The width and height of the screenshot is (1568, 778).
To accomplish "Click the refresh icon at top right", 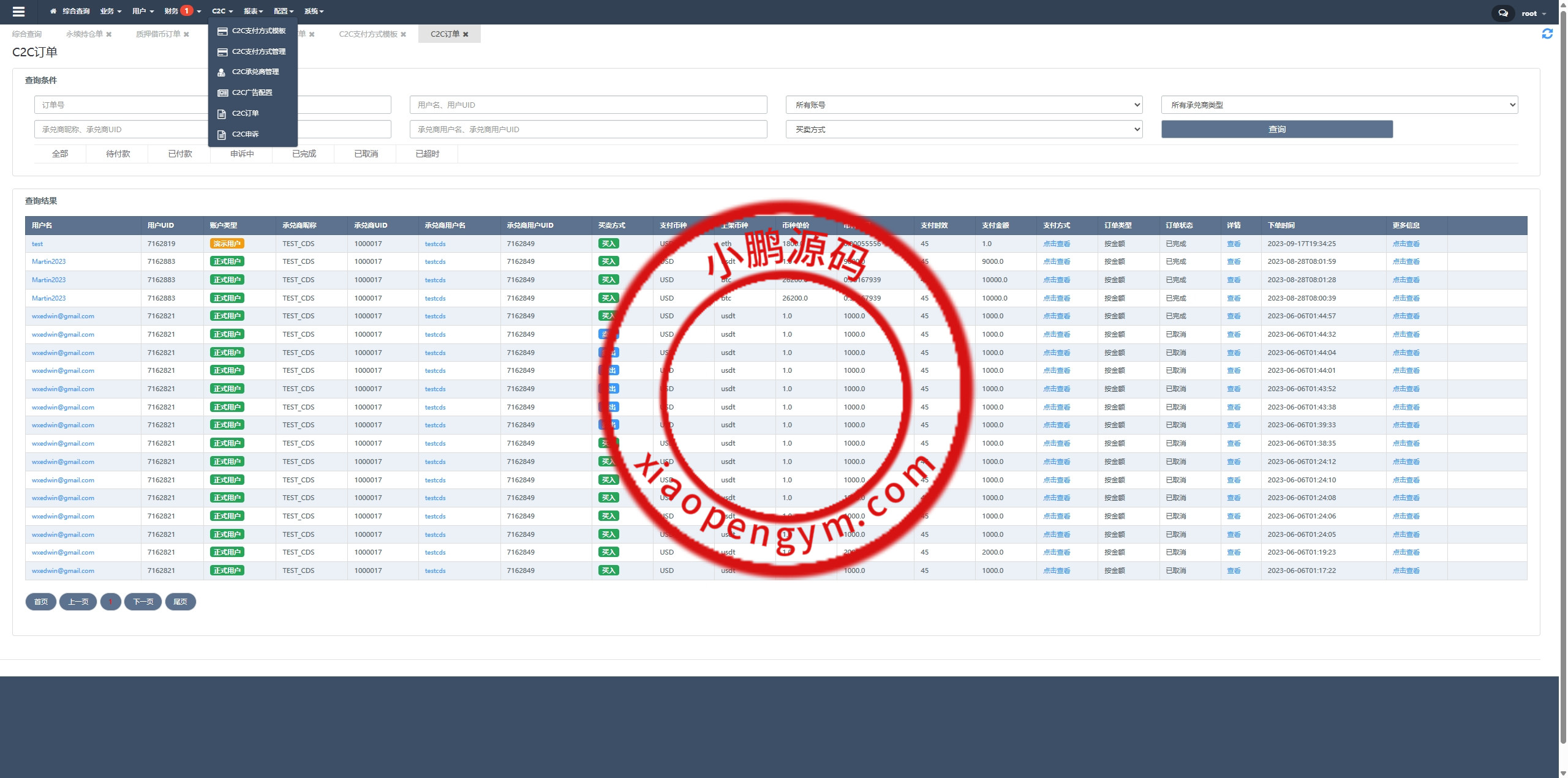I will pos(1547,34).
